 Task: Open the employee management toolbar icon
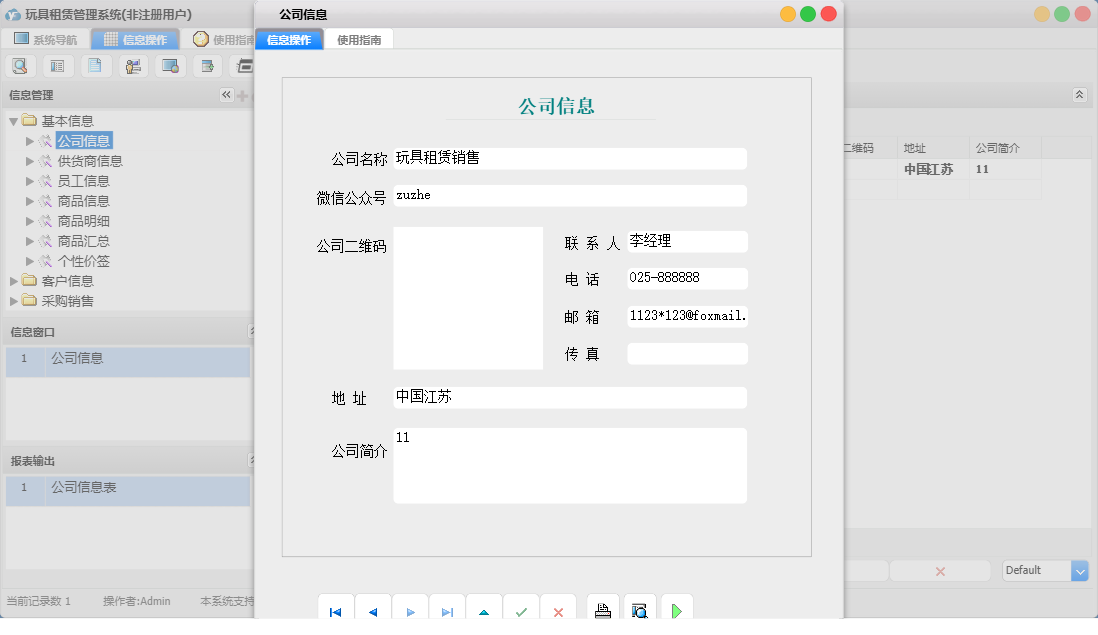[x=132, y=65]
